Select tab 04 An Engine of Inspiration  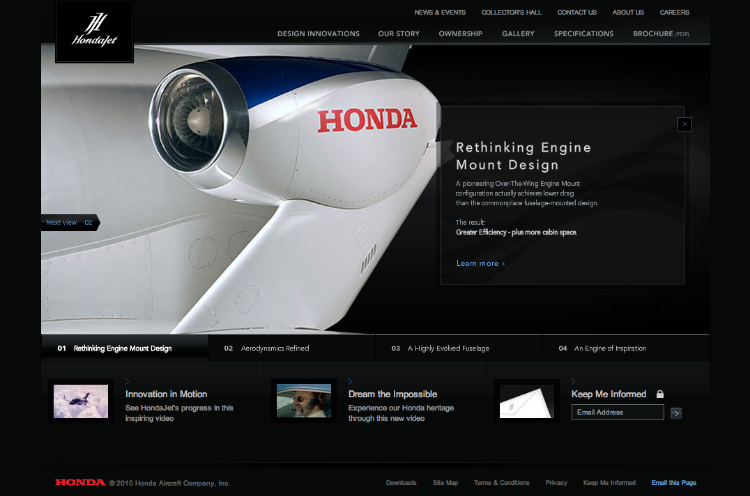click(x=626, y=348)
